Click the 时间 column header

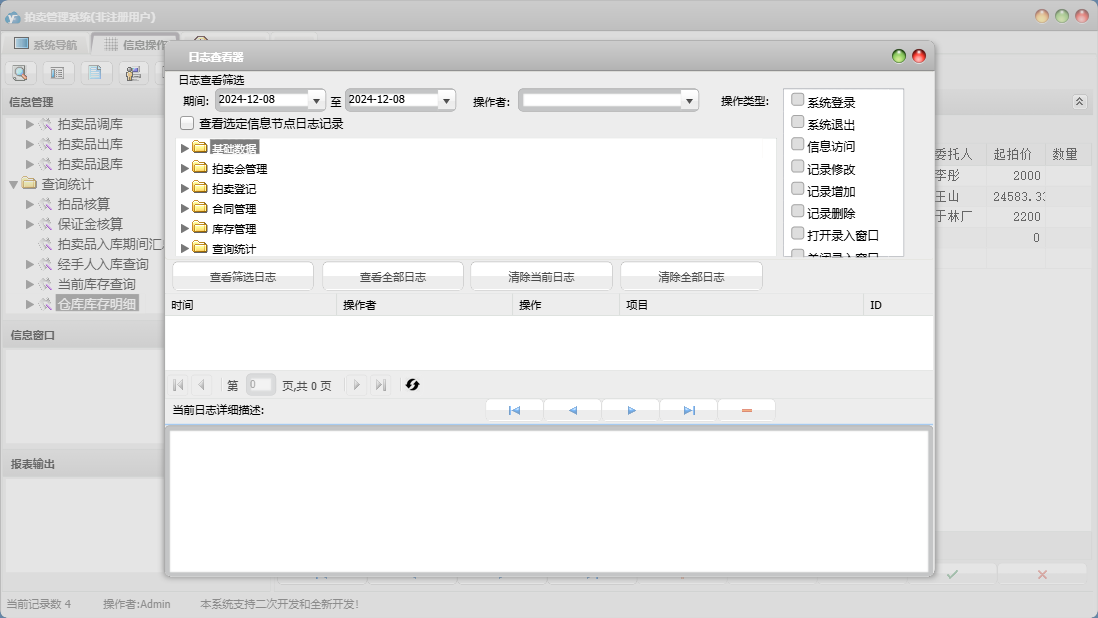[251, 305]
